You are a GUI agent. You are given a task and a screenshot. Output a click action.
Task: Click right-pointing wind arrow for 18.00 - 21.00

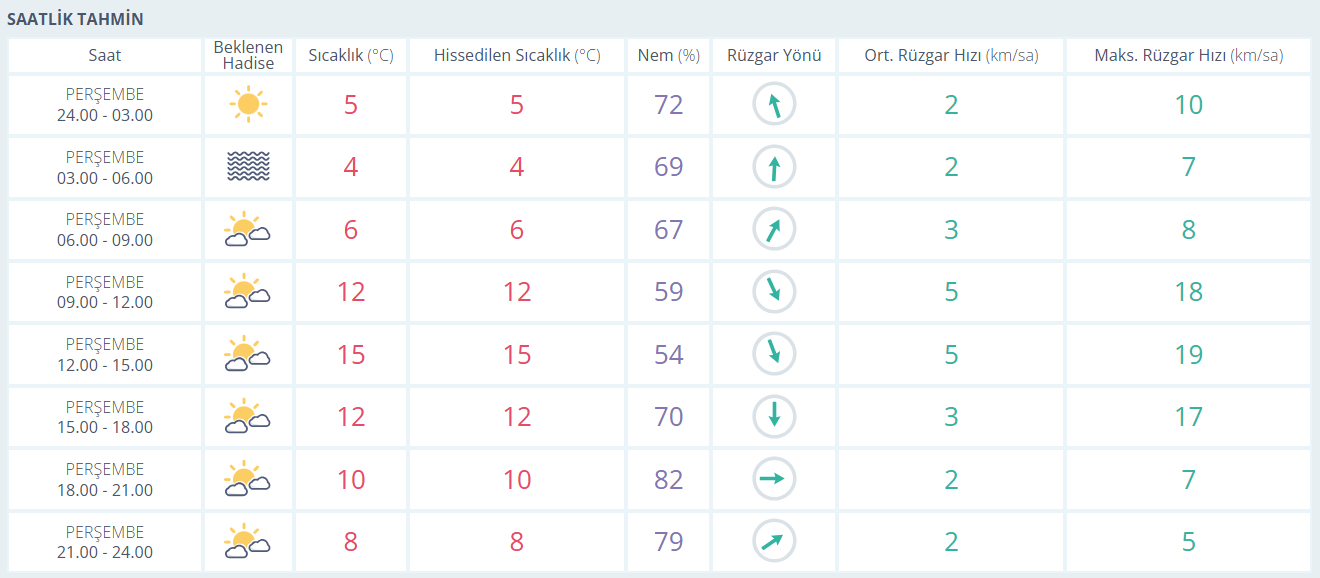tap(773, 479)
